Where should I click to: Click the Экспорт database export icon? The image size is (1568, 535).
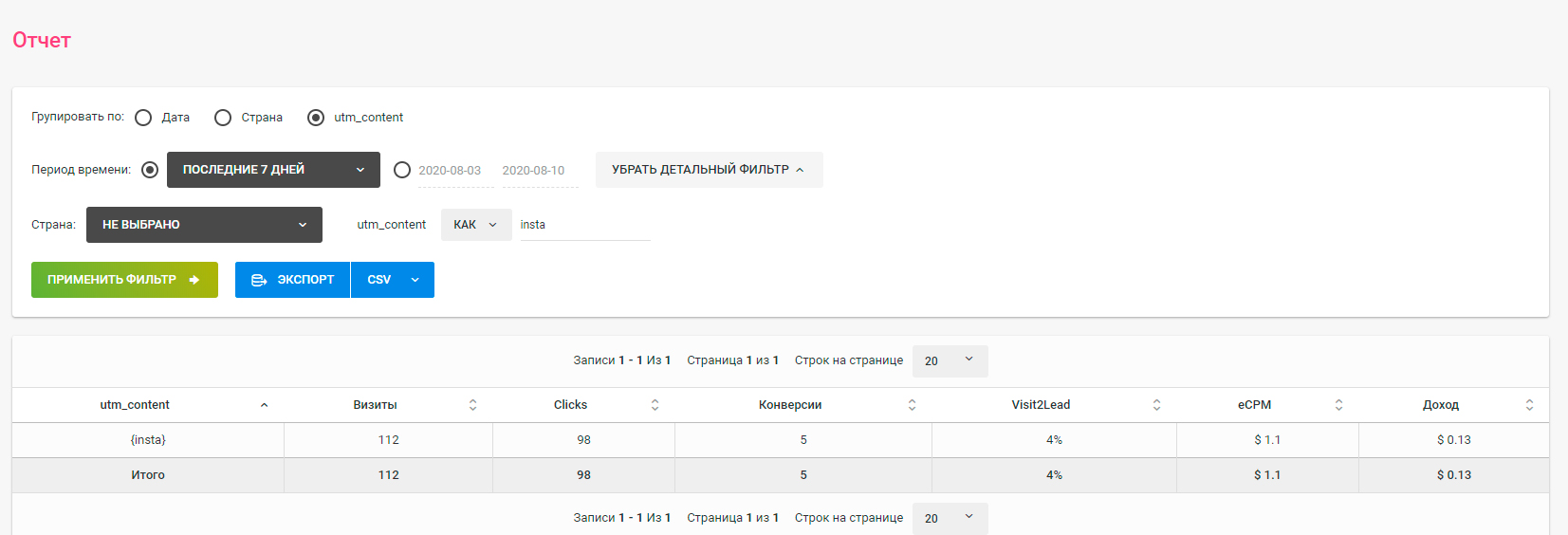tap(258, 280)
